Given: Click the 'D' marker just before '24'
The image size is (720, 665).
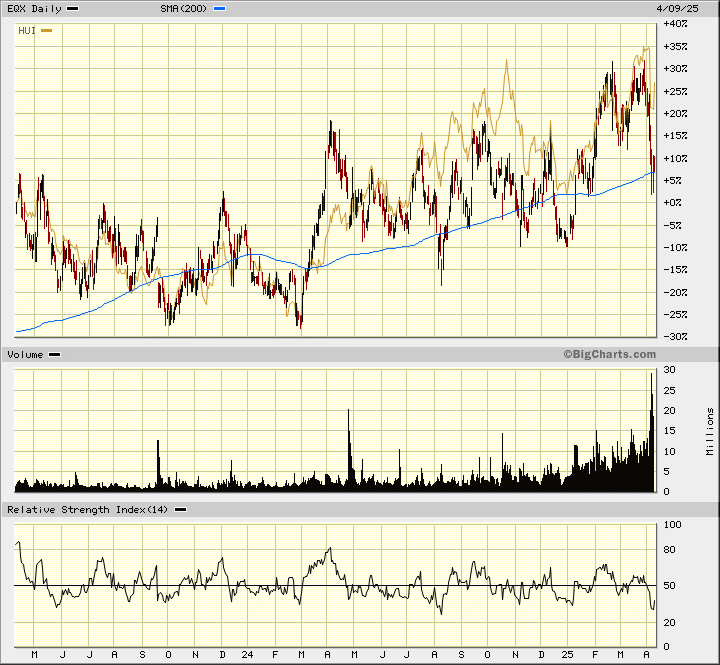Looking at the screenshot, I should coord(222,655).
